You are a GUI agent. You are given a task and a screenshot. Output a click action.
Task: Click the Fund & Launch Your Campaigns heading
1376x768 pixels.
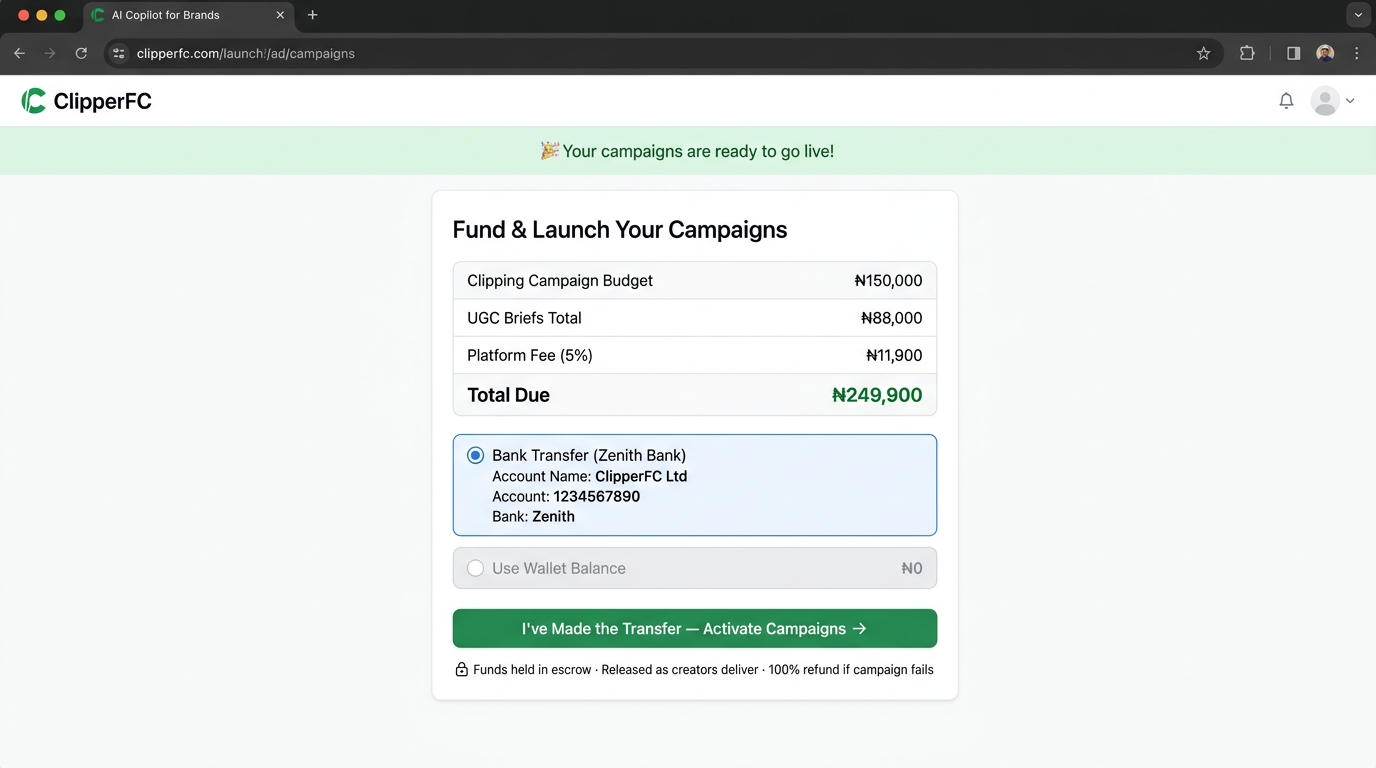620,230
